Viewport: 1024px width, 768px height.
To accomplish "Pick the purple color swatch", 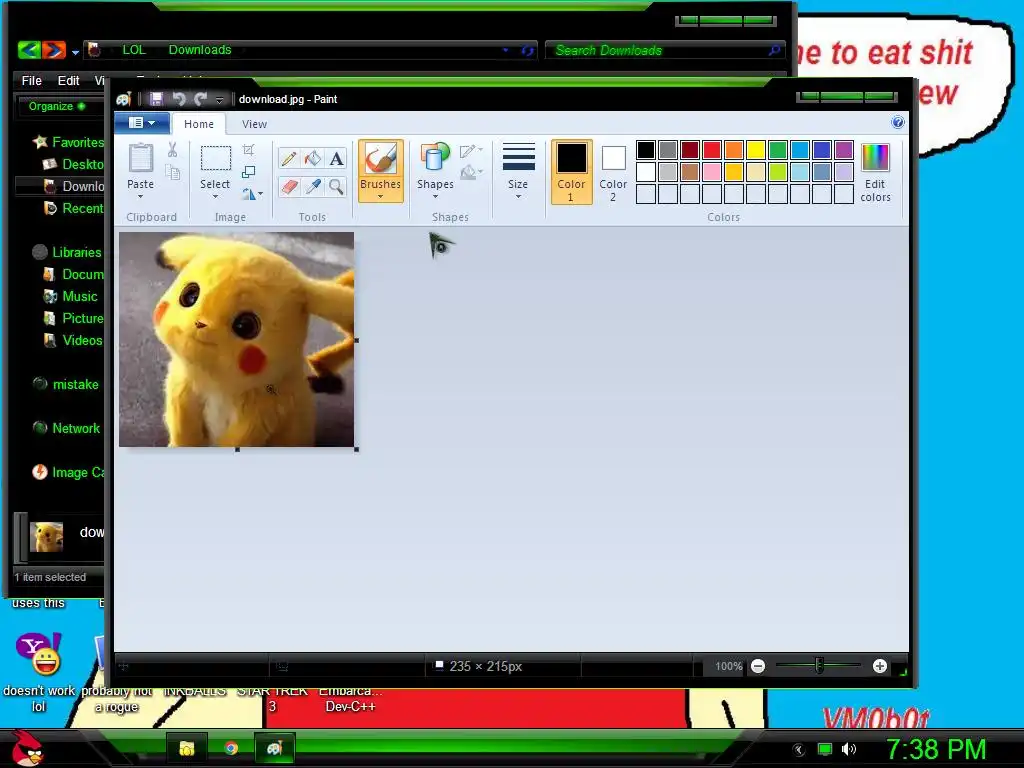I will (844, 150).
